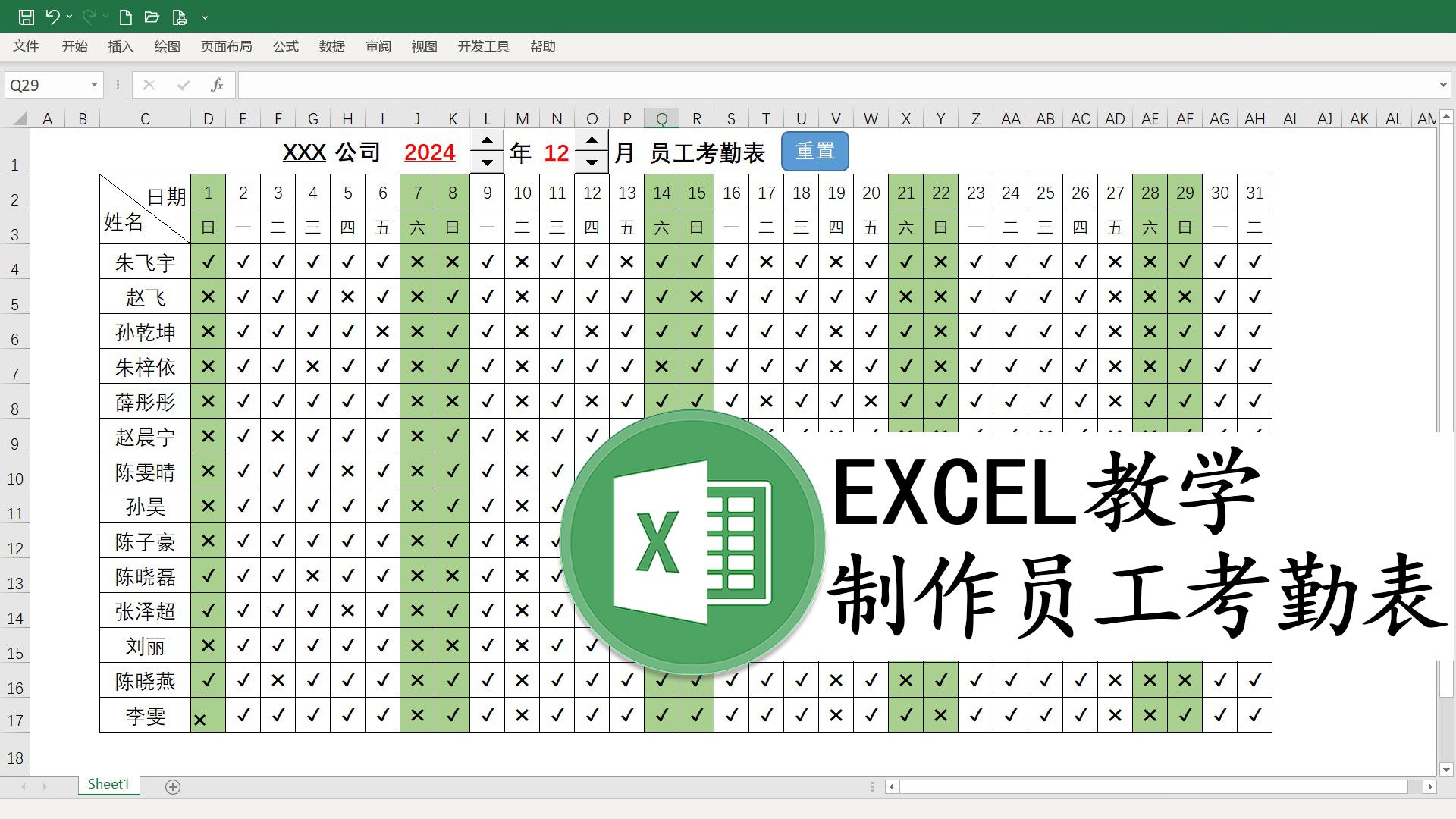Open the 开发工具 ribbon tab

[x=483, y=46]
